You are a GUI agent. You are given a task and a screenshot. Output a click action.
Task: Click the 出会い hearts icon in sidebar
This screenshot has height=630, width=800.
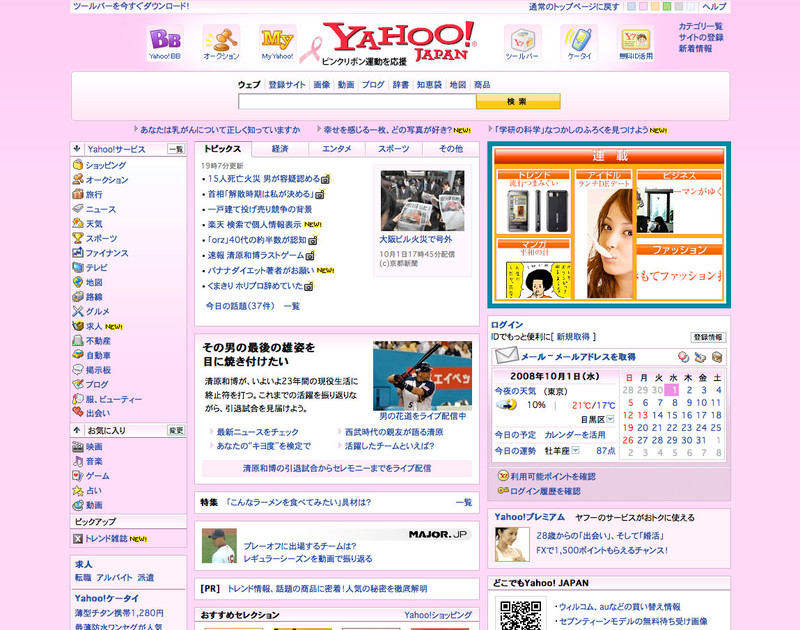tap(78, 413)
